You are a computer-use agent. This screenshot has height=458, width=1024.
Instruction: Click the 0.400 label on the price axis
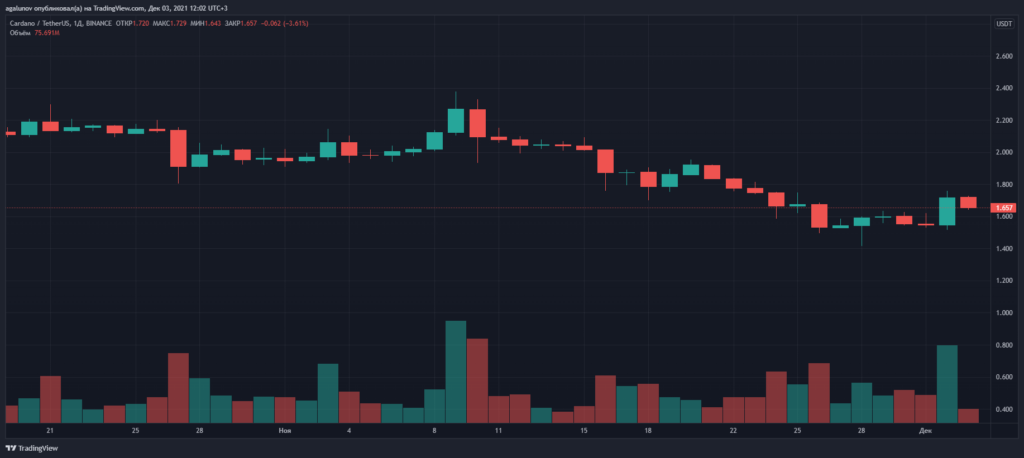(x=1002, y=410)
